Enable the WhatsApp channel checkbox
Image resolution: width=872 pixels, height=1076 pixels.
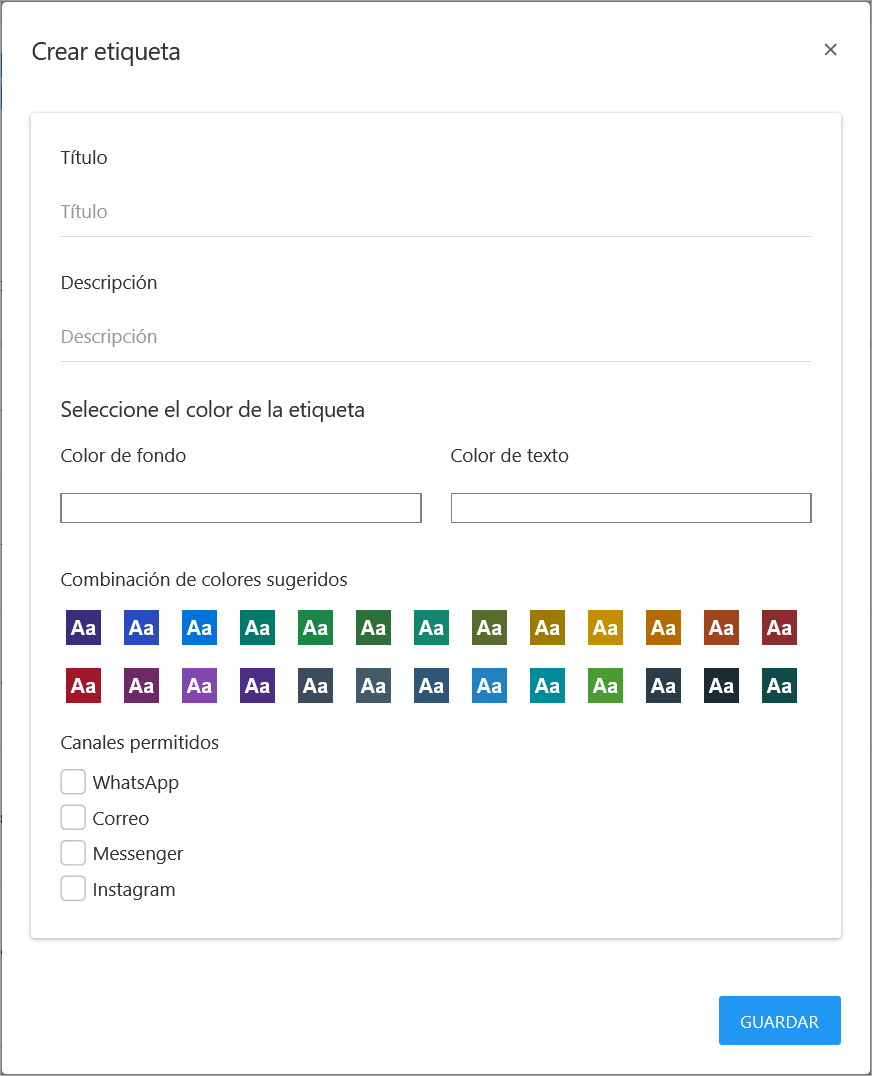click(x=73, y=781)
